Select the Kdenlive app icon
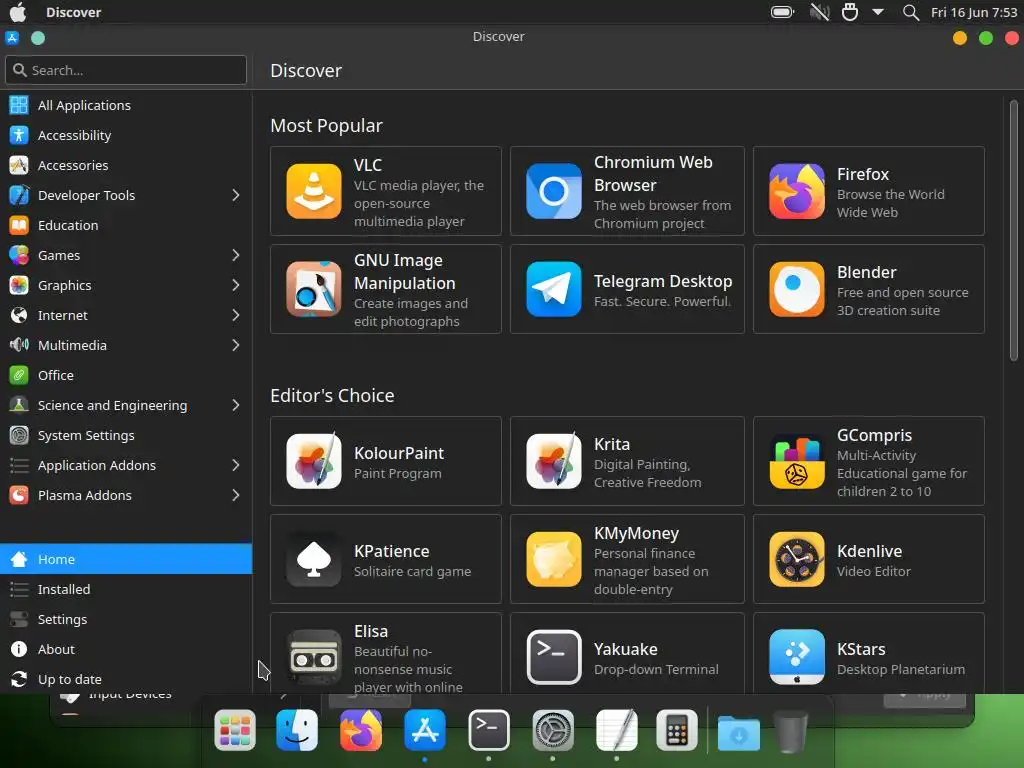This screenshot has width=1024, height=768. pyautogui.click(x=797, y=559)
